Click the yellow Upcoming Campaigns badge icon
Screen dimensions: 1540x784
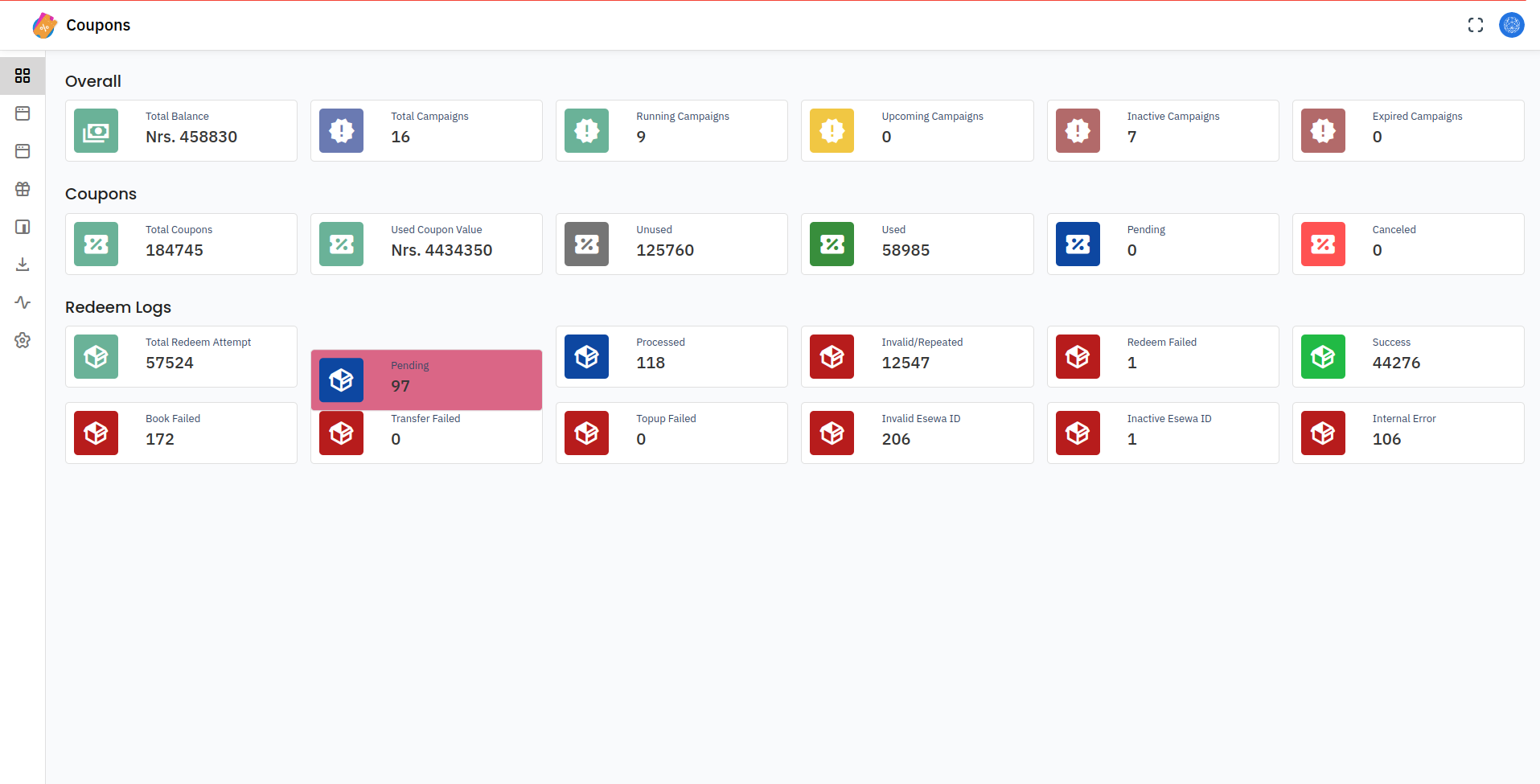(832, 131)
